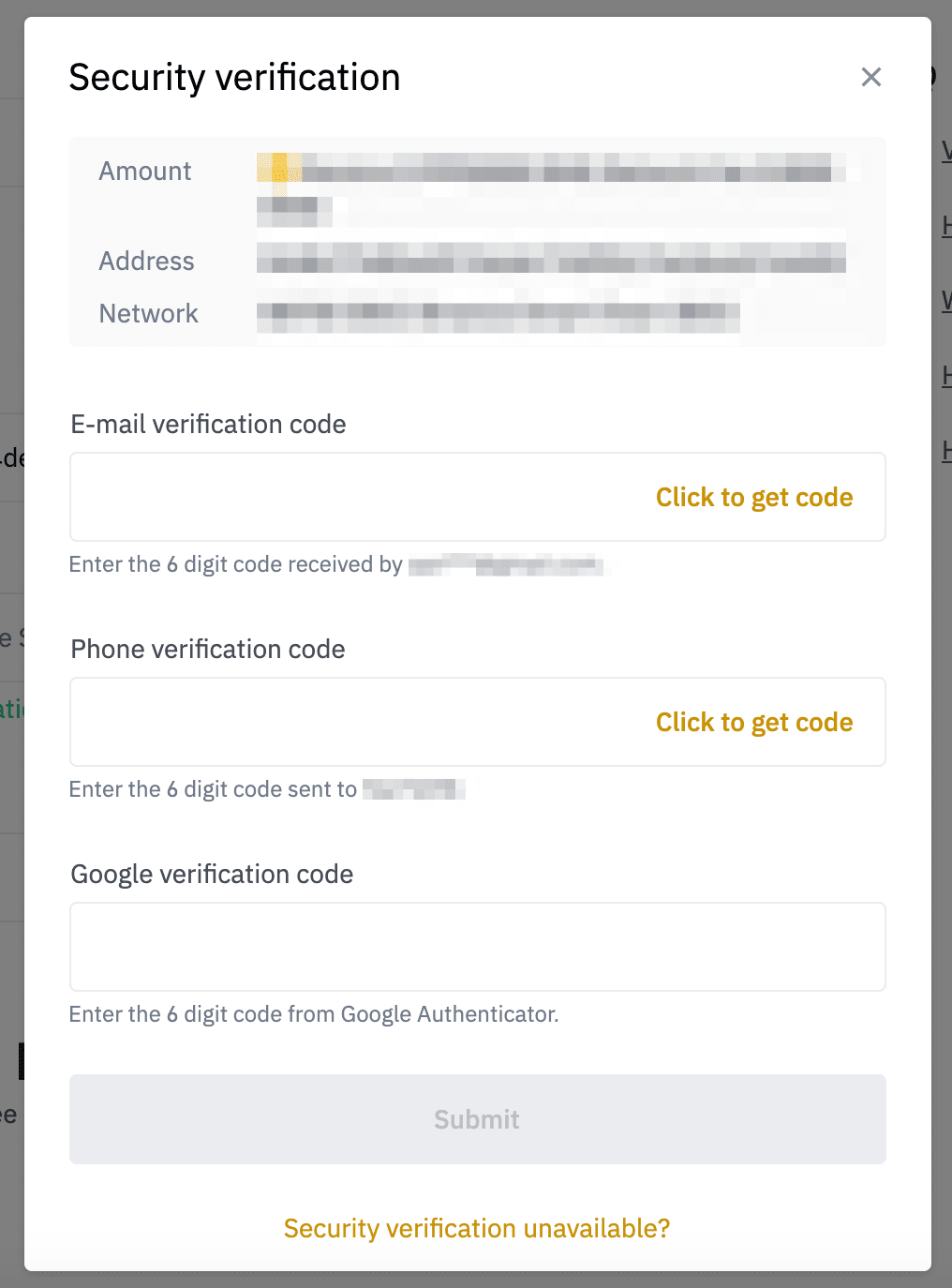Click the blurred network value
The image size is (952, 1288).
498,314
